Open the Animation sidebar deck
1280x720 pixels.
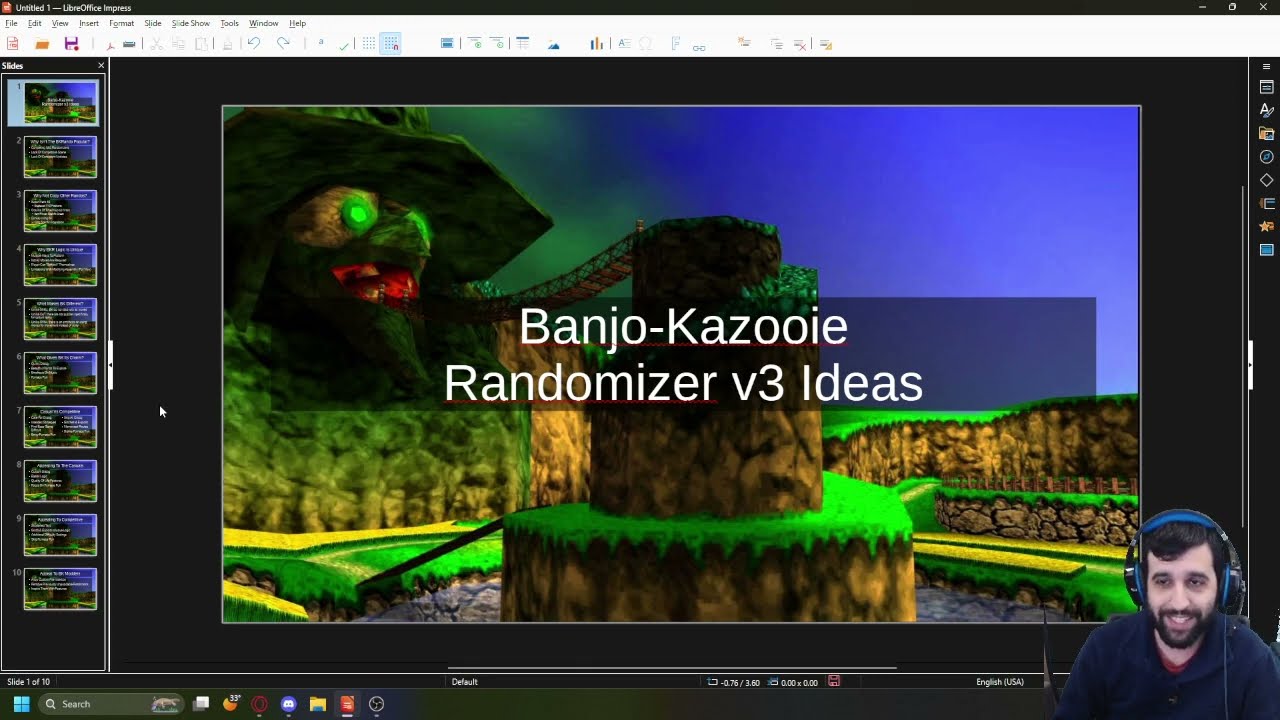1266,226
